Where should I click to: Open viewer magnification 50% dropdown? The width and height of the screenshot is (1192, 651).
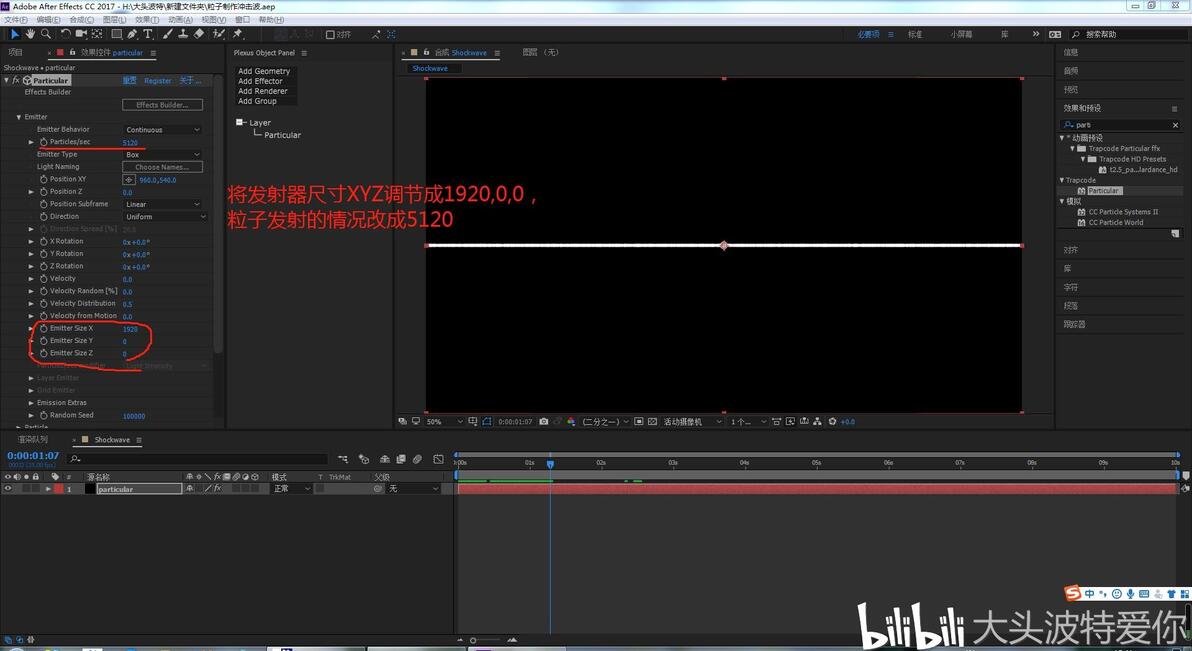445,421
